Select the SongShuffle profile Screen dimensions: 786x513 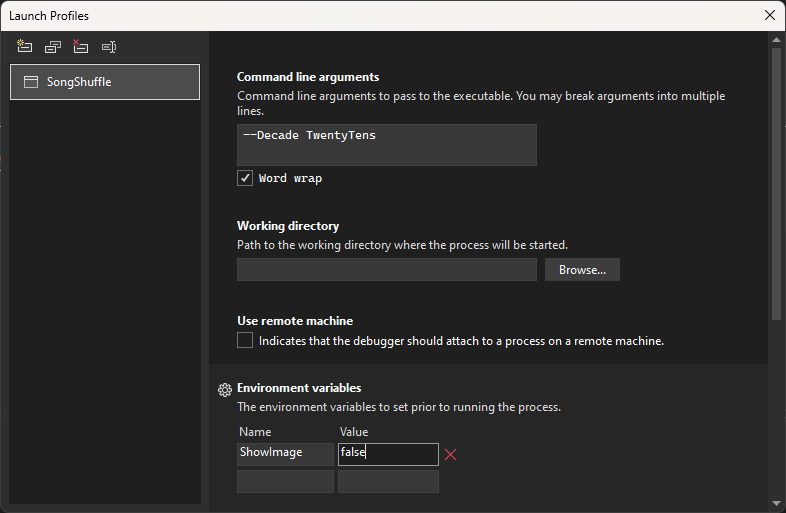(105, 82)
